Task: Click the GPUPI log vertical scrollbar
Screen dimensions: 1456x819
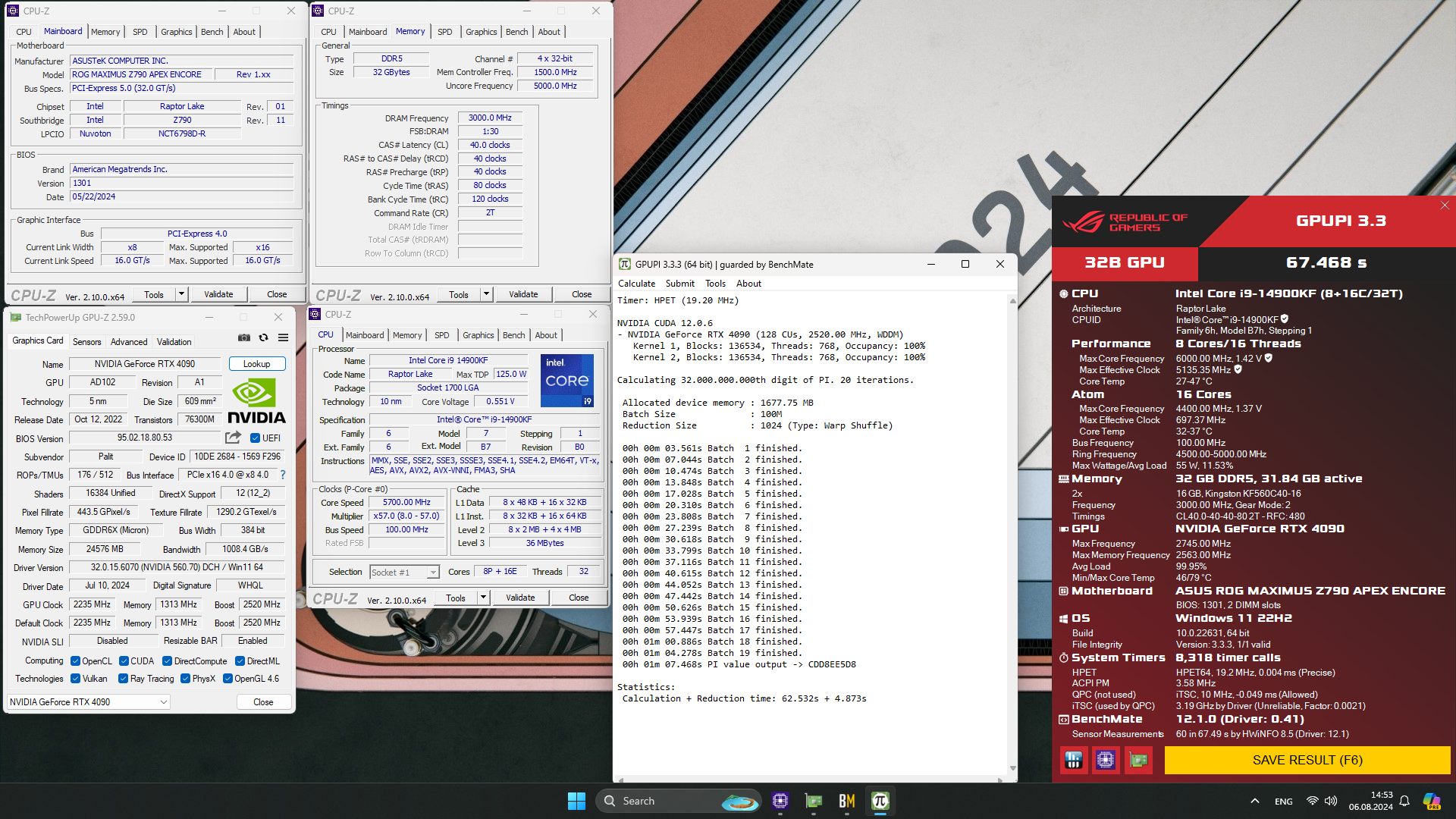Action: [1012, 535]
